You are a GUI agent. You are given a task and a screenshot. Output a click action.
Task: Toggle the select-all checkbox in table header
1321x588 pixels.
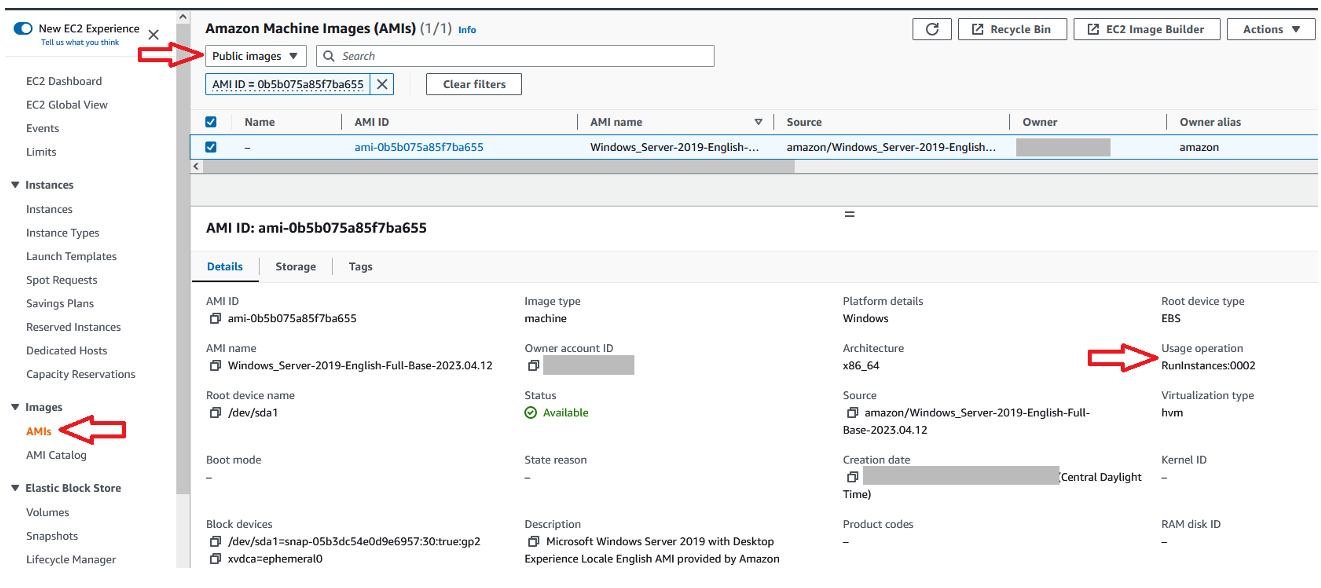pyautogui.click(x=210, y=122)
